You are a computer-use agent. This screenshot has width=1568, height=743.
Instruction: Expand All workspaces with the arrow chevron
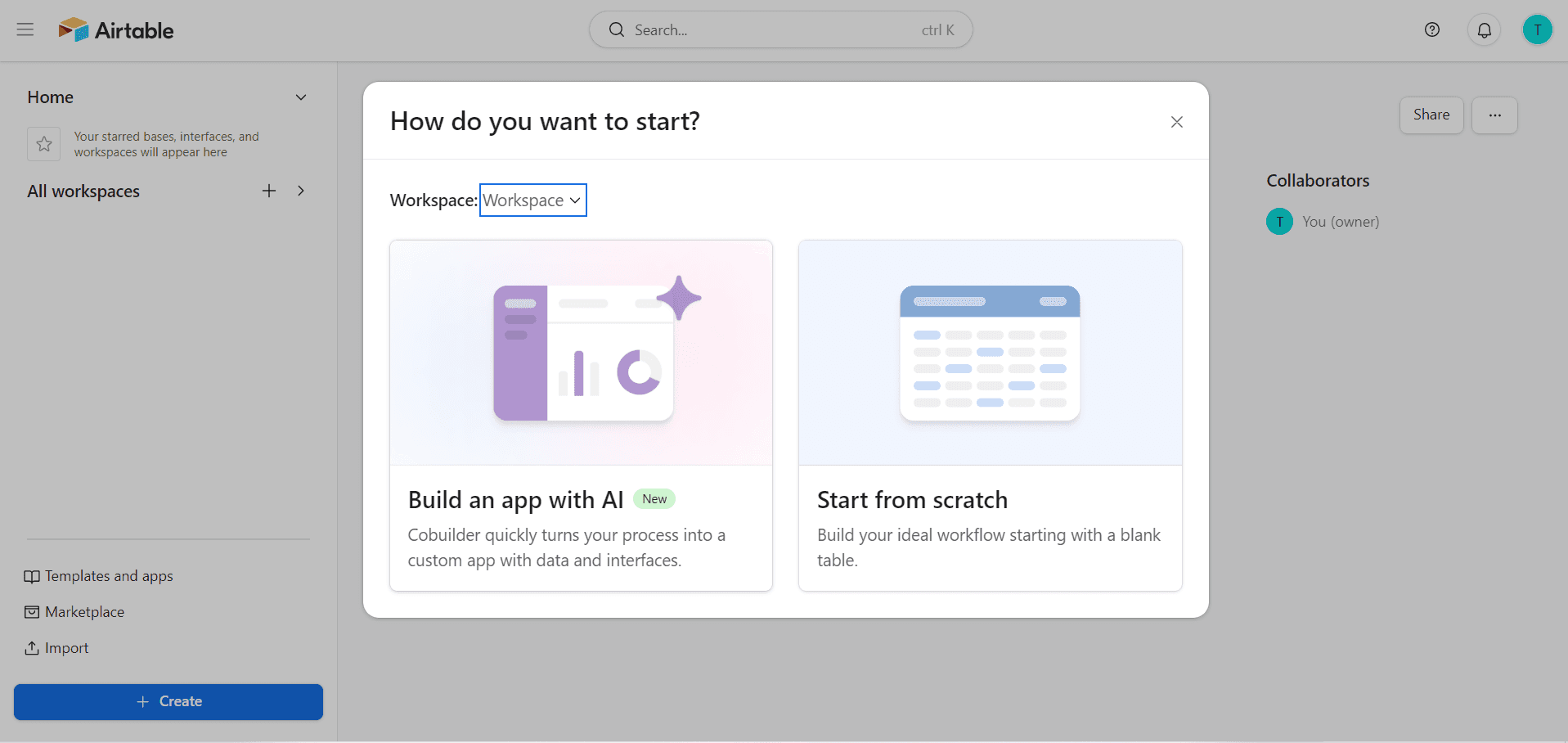tap(301, 191)
